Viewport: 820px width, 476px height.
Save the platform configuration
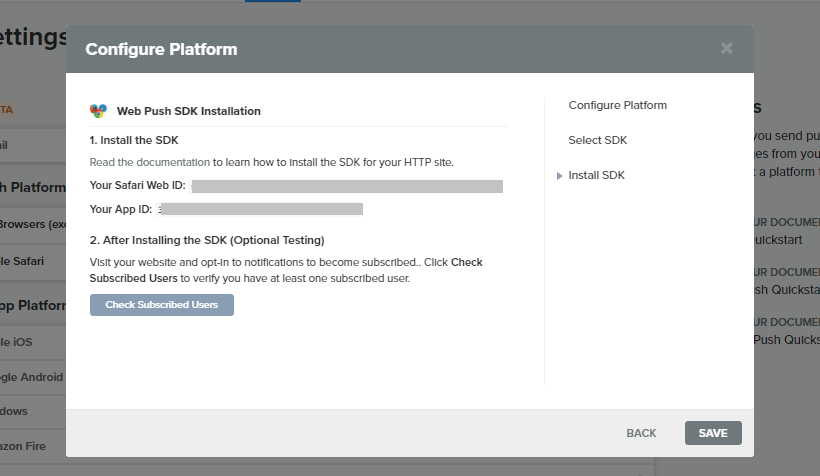pyautogui.click(x=713, y=433)
